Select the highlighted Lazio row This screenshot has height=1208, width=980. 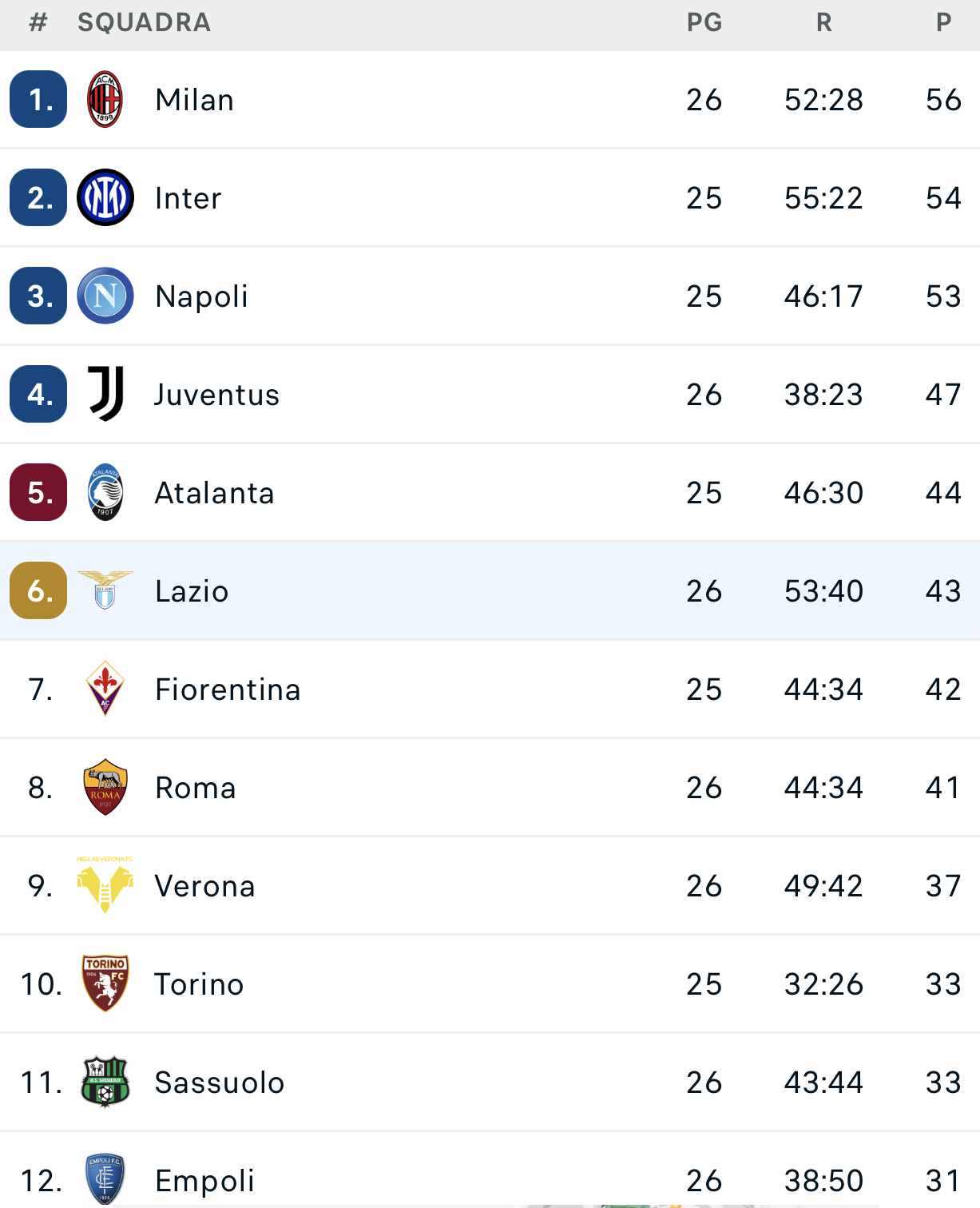pos(490,591)
